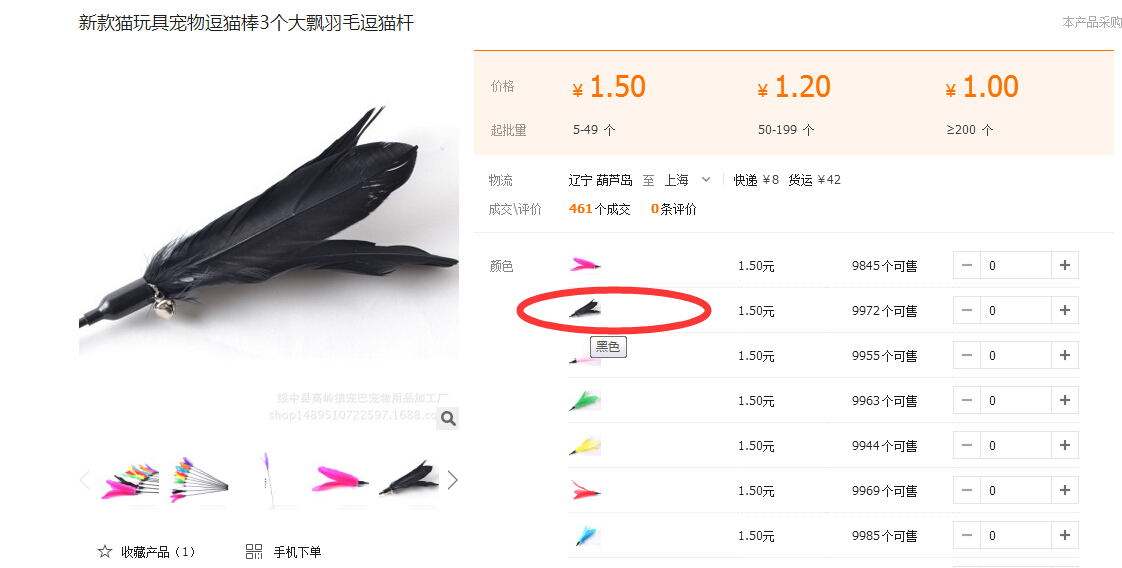1122x568 pixels.
Task: Select the black feather thumbnail image
Action: tap(409, 481)
